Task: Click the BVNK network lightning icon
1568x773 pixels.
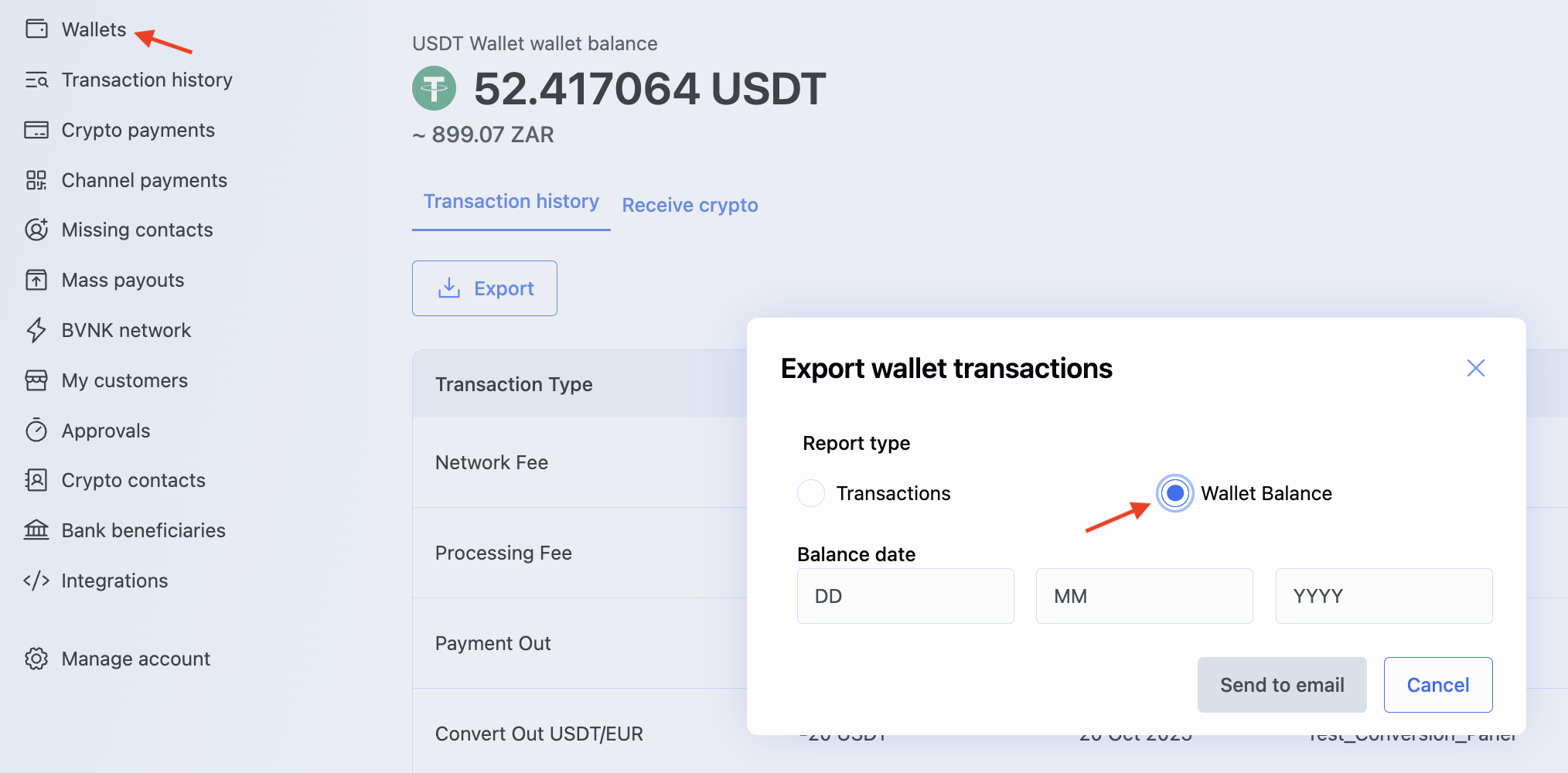Action: (36, 330)
